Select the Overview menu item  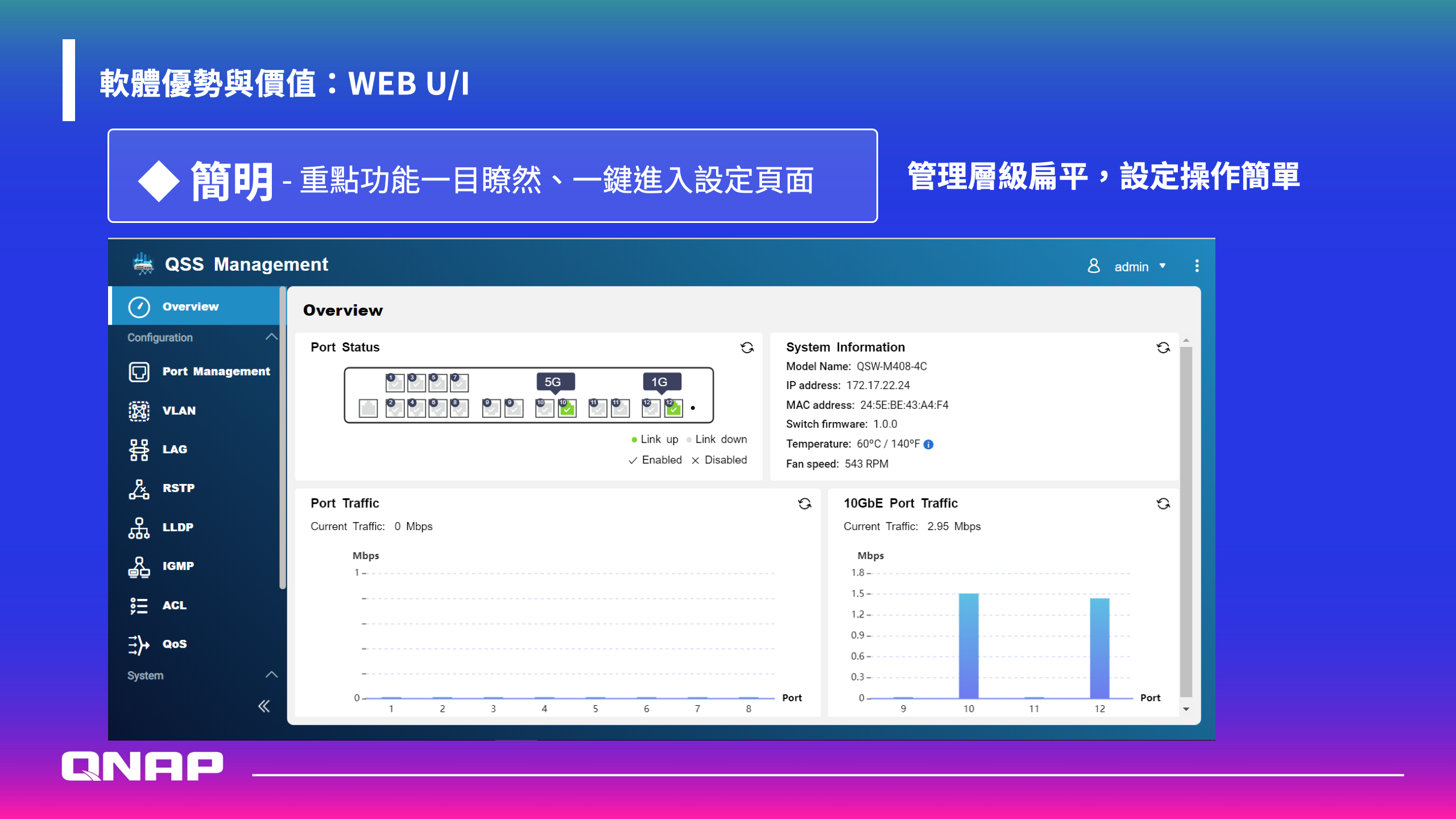[191, 307]
